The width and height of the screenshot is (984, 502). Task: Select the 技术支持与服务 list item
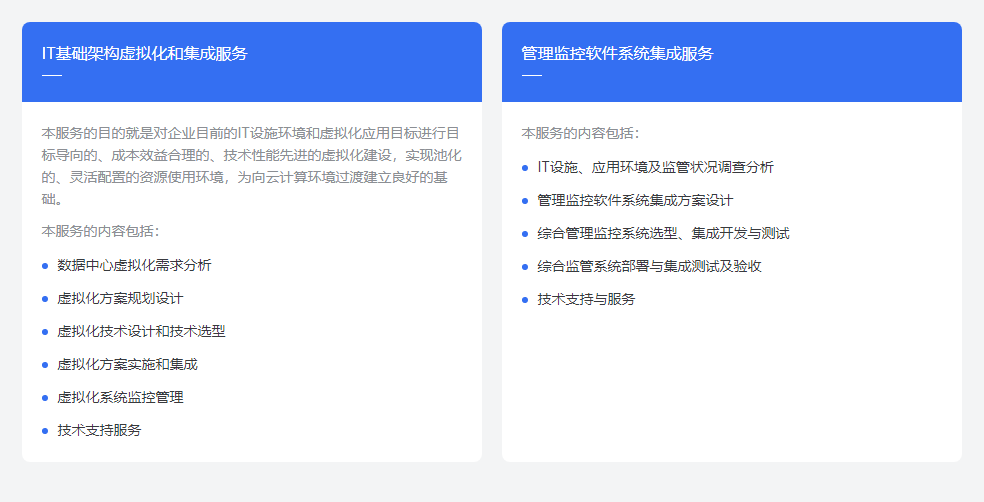pyautogui.click(x=586, y=299)
